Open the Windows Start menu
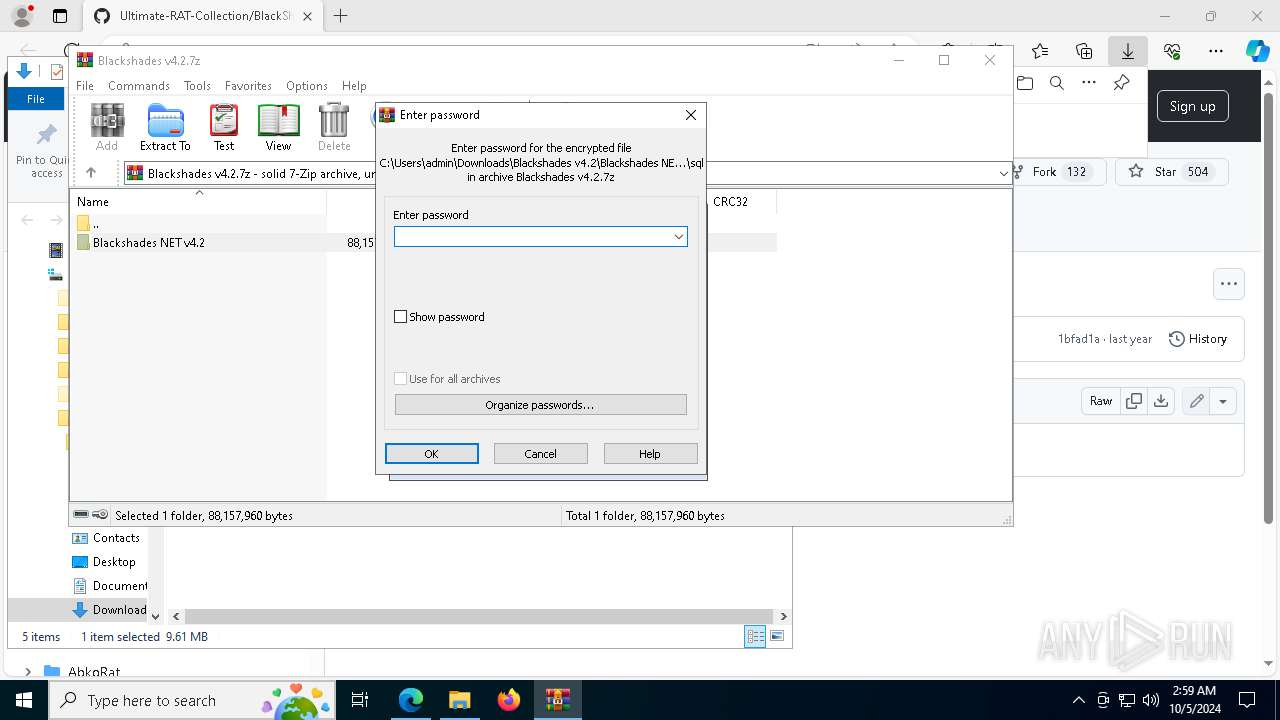Image resolution: width=1280 pixels, height=720 pixels. tap(24, 700)
